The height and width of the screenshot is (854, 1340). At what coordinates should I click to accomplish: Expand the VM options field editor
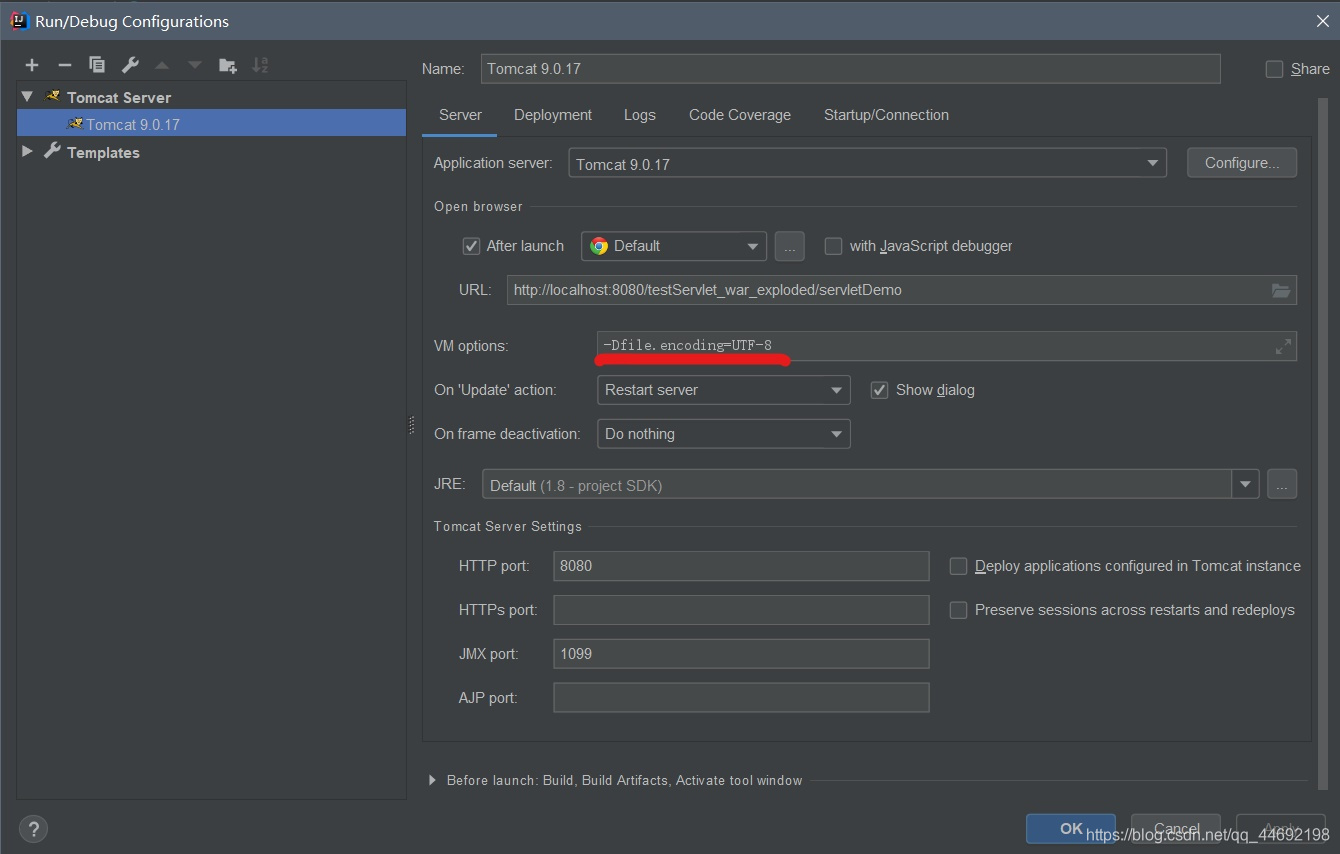tap(1283, 346)
